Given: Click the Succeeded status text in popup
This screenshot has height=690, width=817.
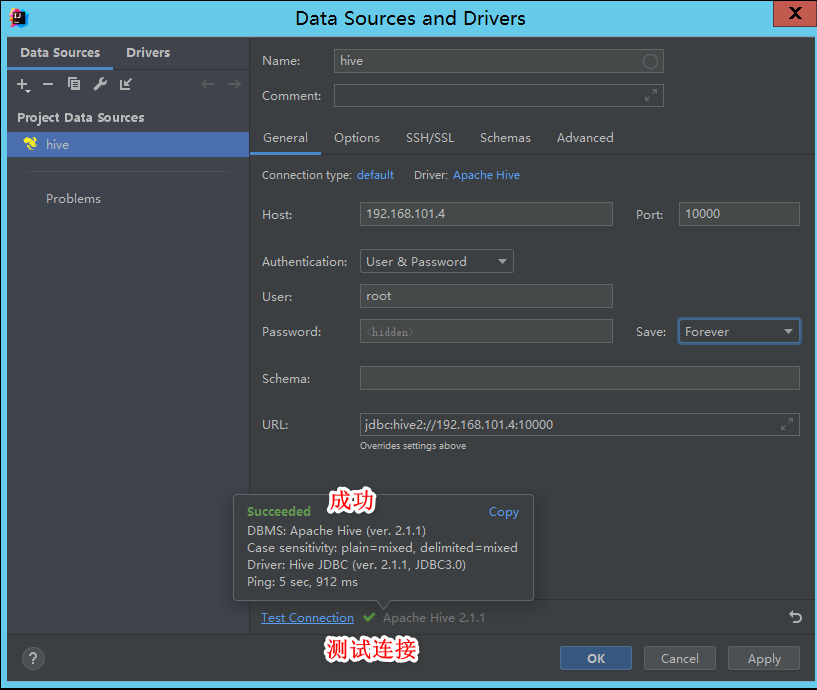Looking at the screenshot, I should click(279, 511).
